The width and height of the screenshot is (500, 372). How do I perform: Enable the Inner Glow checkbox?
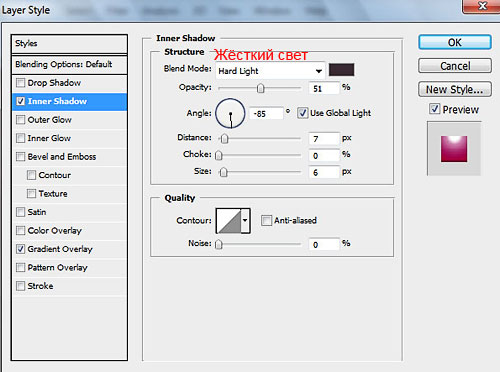[x=21, y=138]
